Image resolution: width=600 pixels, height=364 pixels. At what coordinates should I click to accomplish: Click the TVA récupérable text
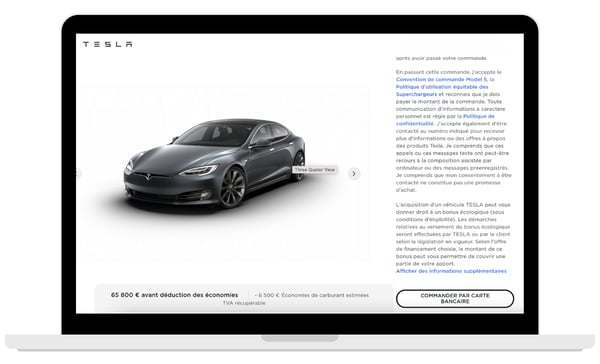(x=244, y=303)
